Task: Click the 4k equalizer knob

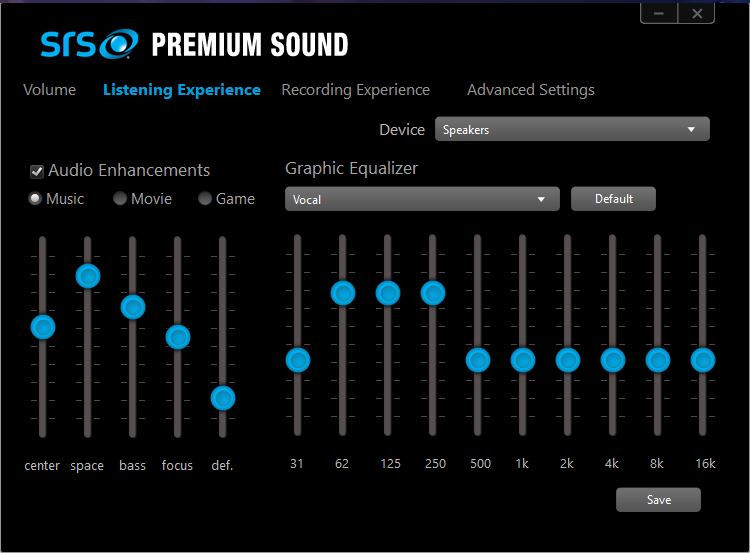Action: point(613,360)
